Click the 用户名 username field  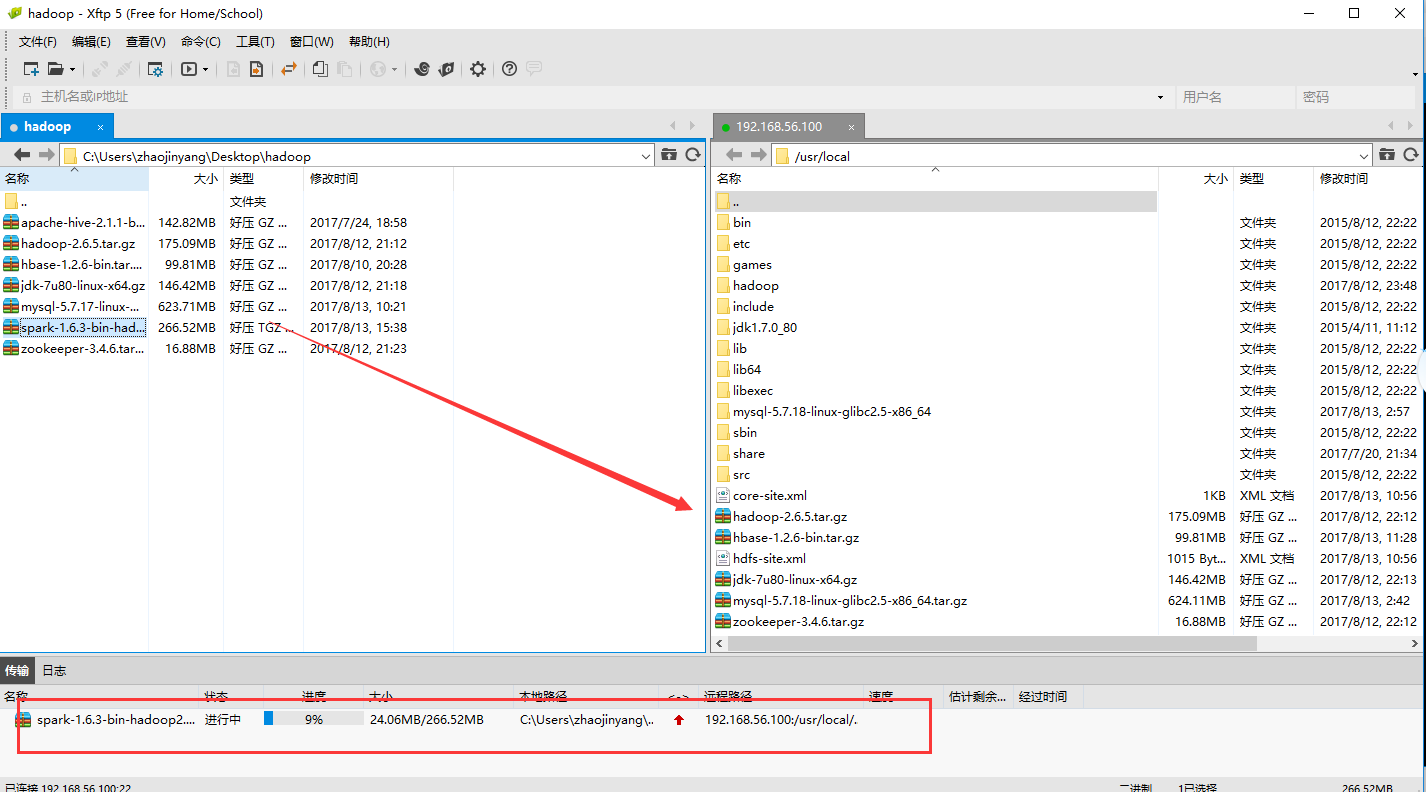tap(1235, 97)
